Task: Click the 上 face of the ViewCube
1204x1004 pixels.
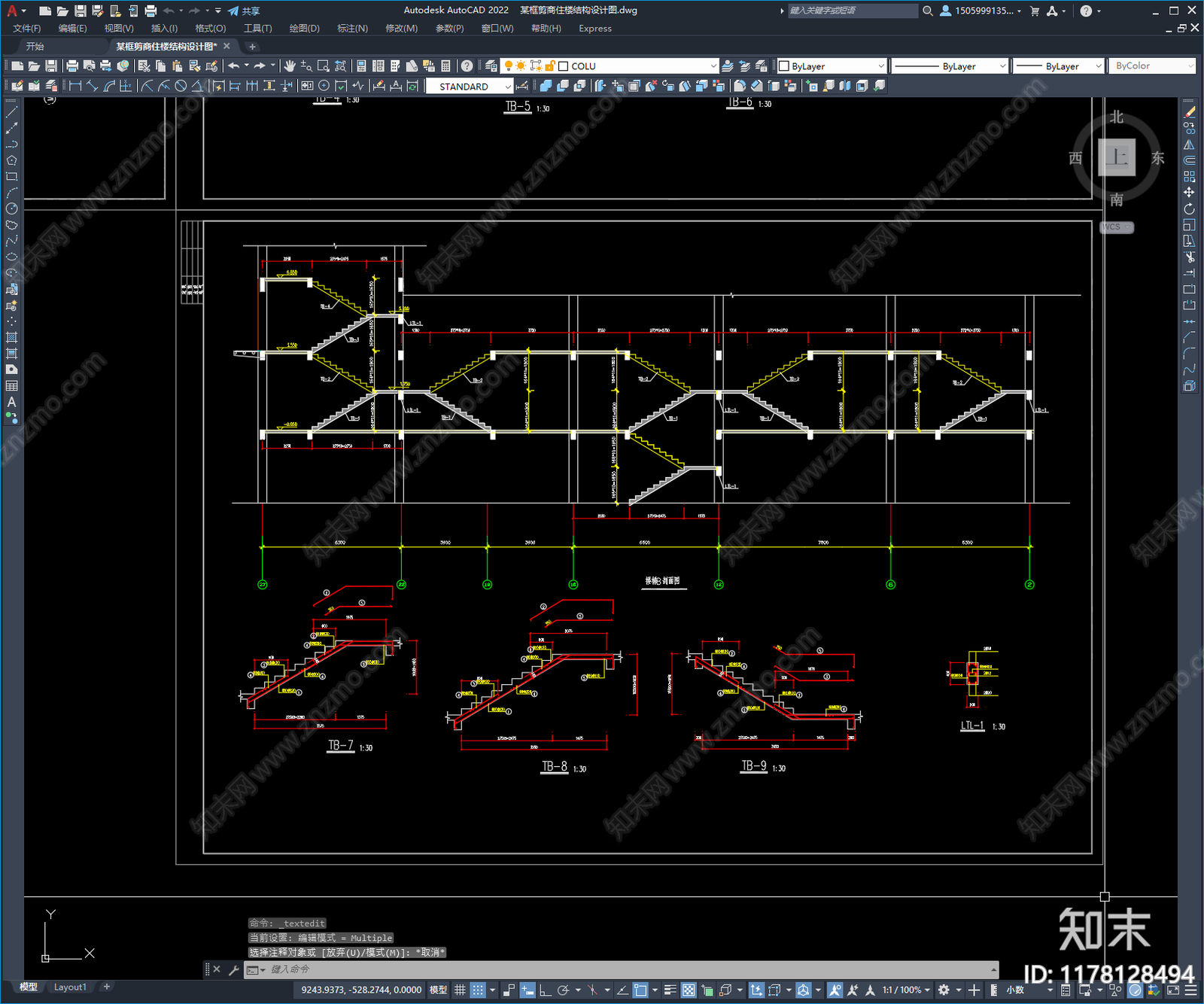Action: point(1117,157)
